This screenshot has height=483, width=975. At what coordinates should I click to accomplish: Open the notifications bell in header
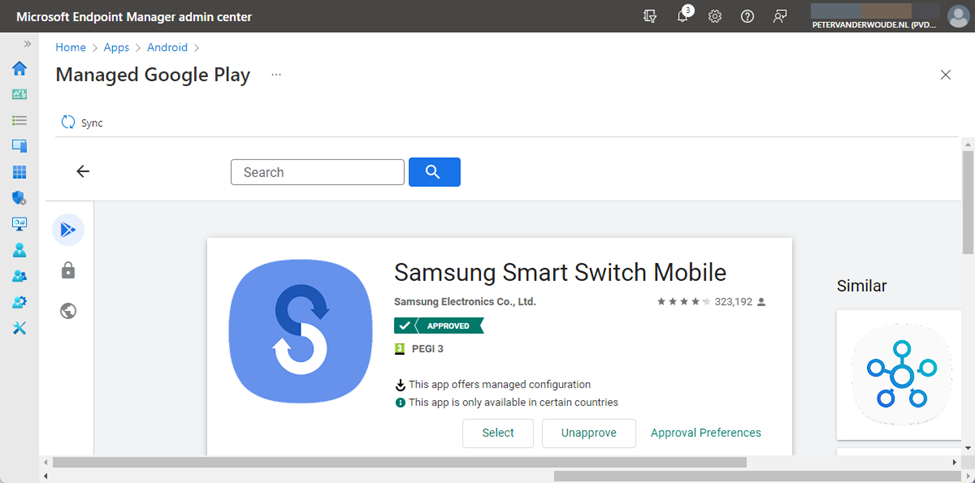coord(683,16)
